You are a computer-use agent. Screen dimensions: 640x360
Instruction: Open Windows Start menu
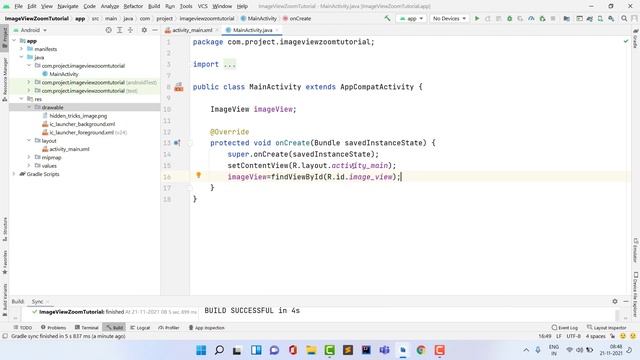(x=201, y=350)
